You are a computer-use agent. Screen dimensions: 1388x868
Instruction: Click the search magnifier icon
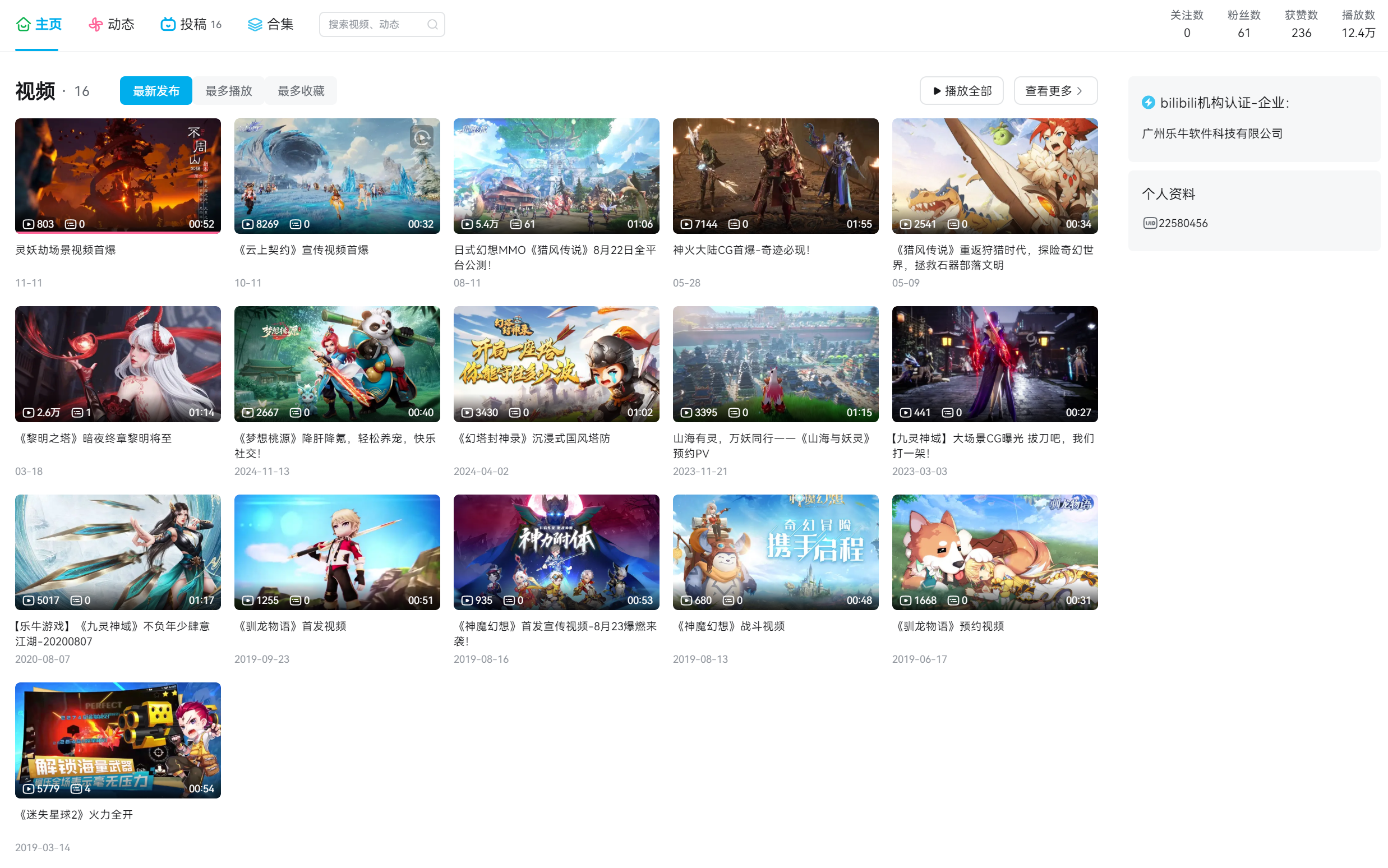pos(432,24)
